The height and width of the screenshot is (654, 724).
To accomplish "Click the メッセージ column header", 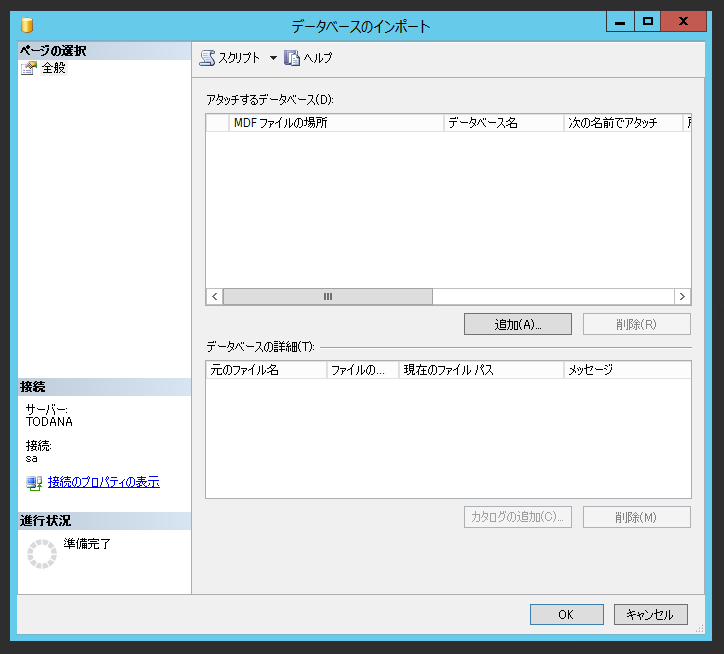I will click(x=627, y=370).
